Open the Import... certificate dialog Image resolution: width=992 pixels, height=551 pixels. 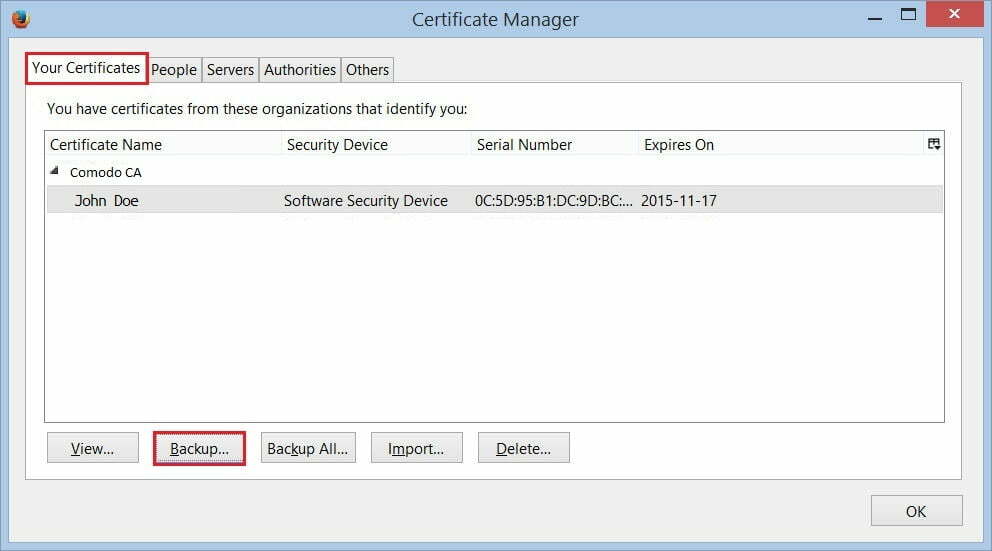tap(416, 449)
